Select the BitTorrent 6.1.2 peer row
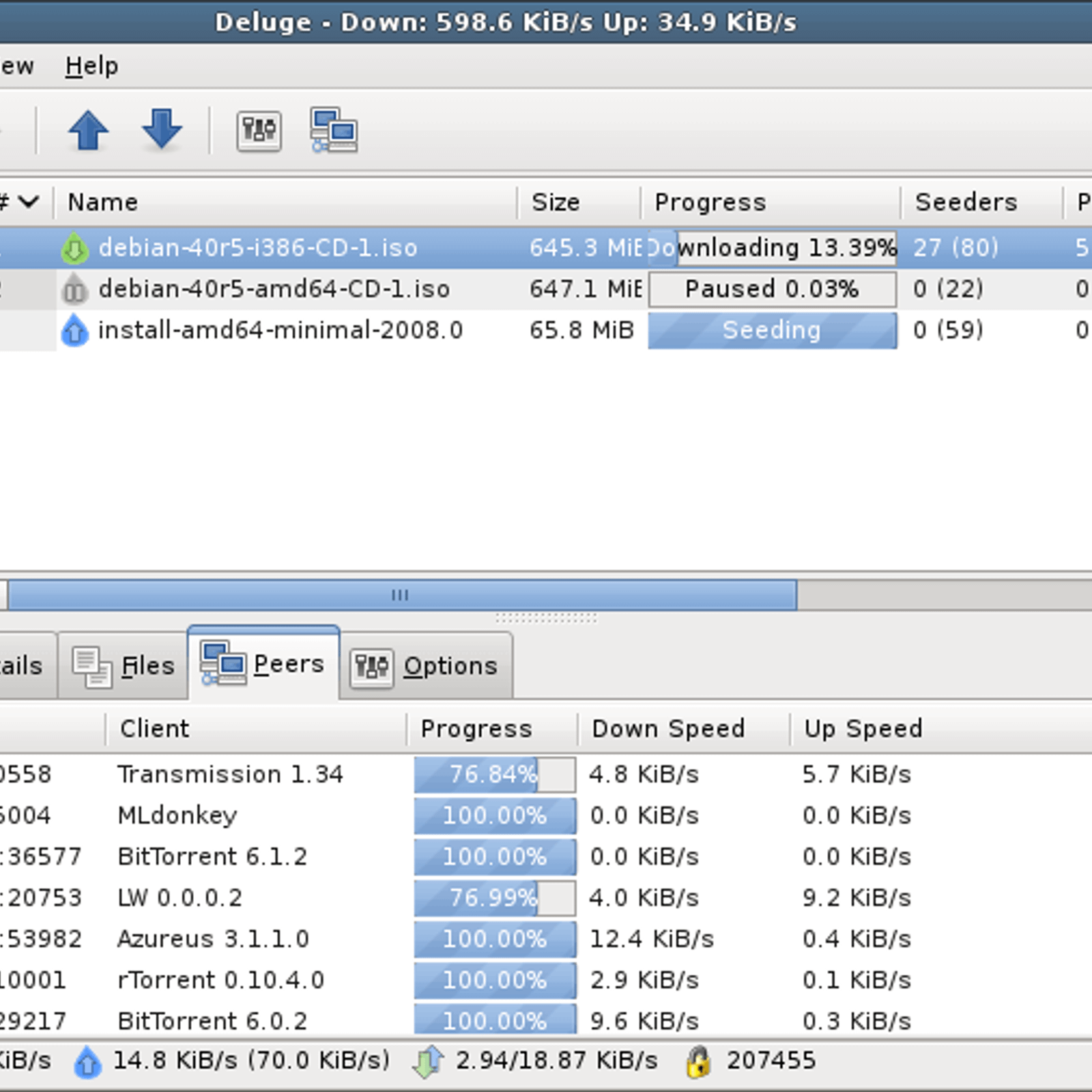 coord(546,857)
